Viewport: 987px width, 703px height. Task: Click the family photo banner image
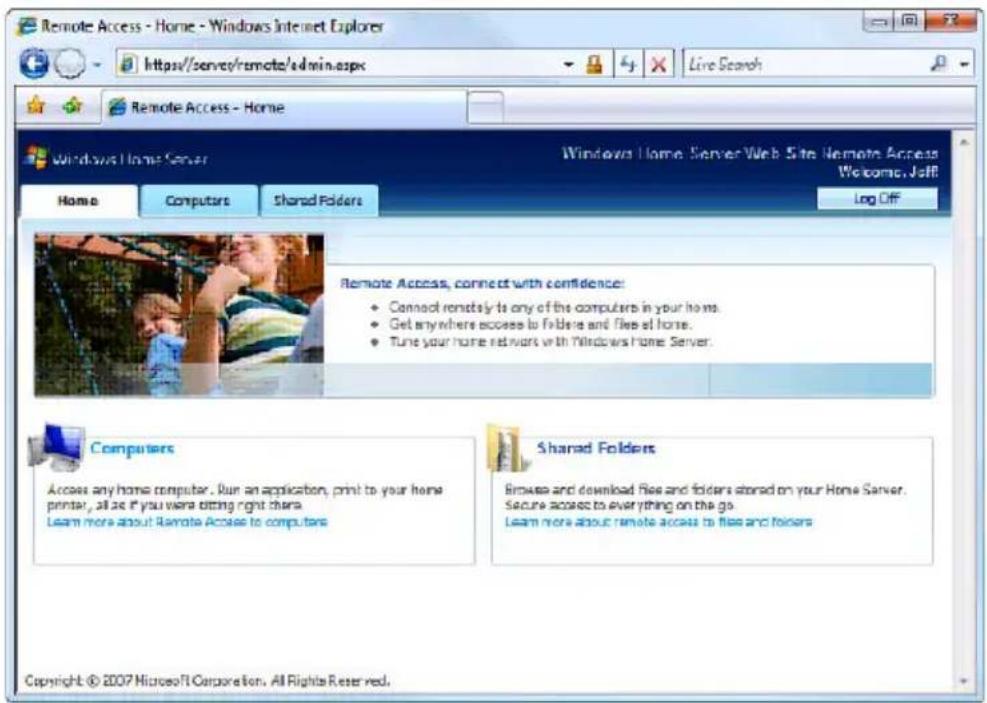(179, 315)
